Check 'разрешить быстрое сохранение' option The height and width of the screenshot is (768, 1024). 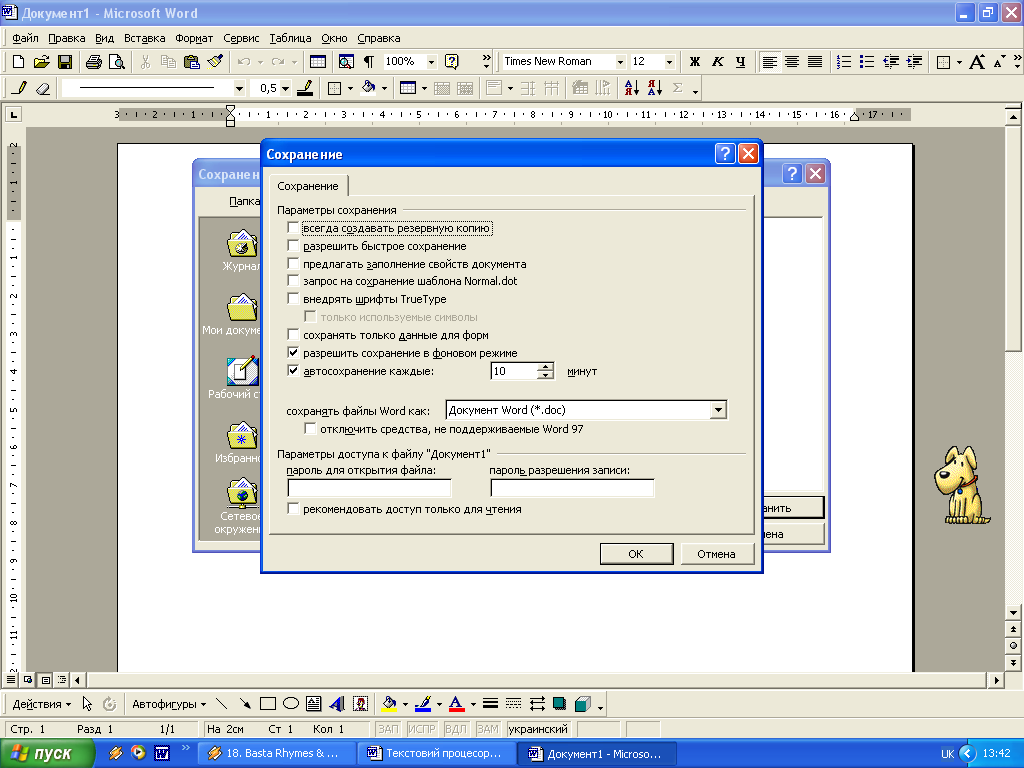point(293,246)
